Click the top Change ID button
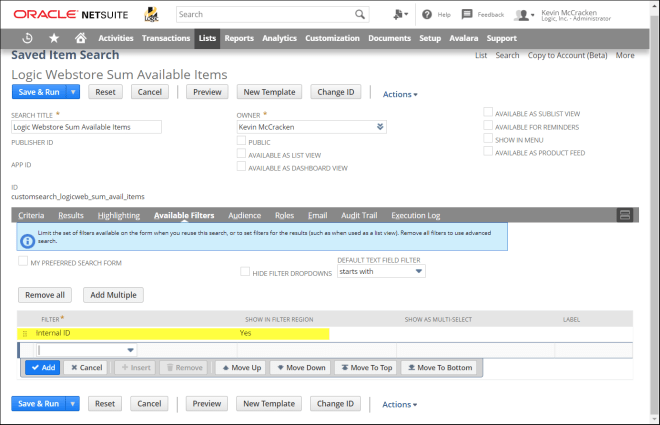Image resolution: width=660 pixels, height=425 pixels. pyautogui.click(x=335, y=92)
